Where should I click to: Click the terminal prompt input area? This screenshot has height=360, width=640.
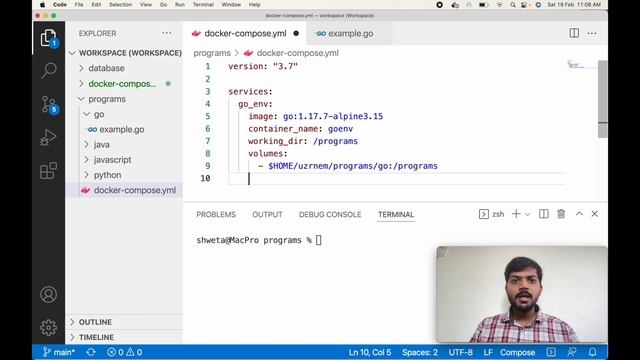(318, 240)
